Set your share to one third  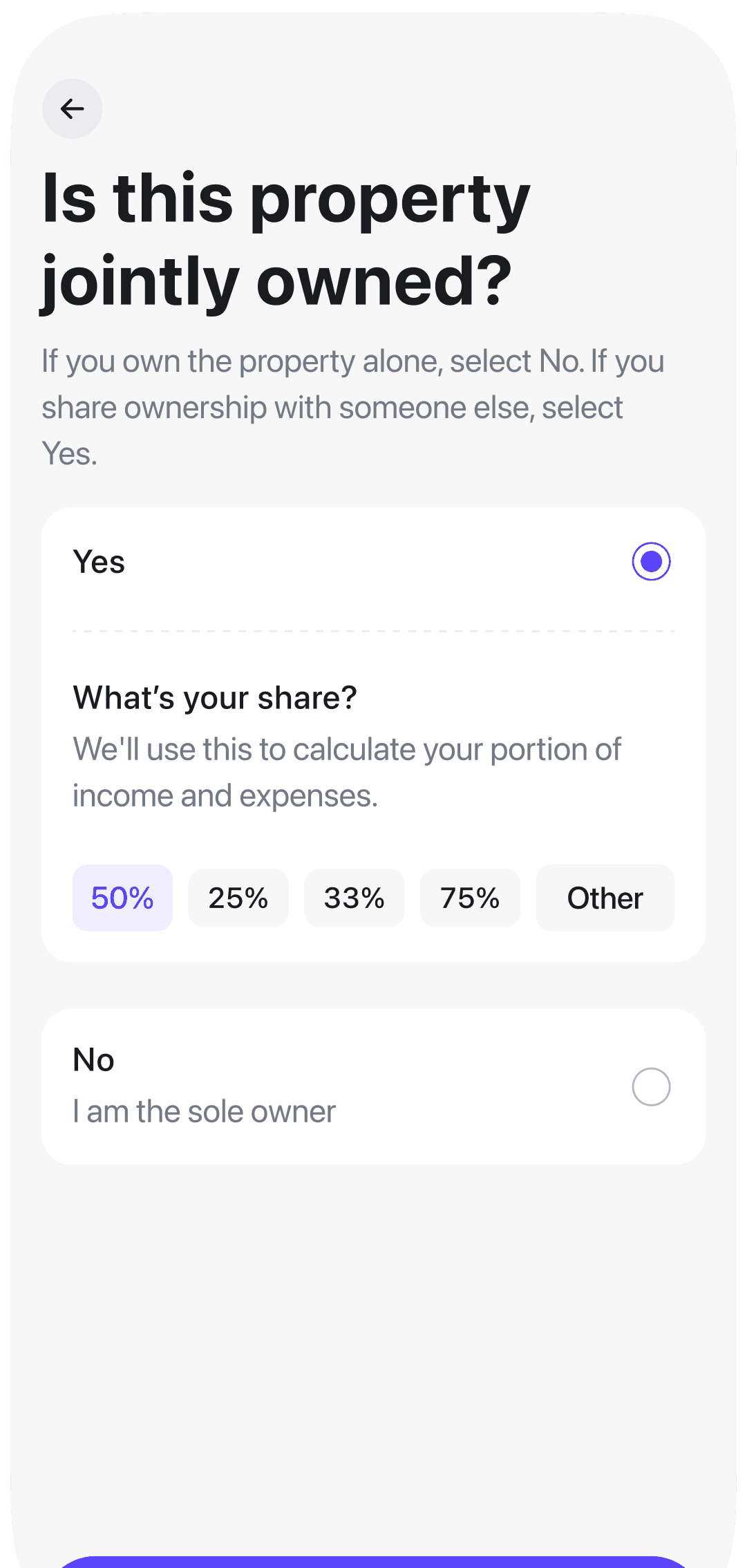tap(354, 898)
